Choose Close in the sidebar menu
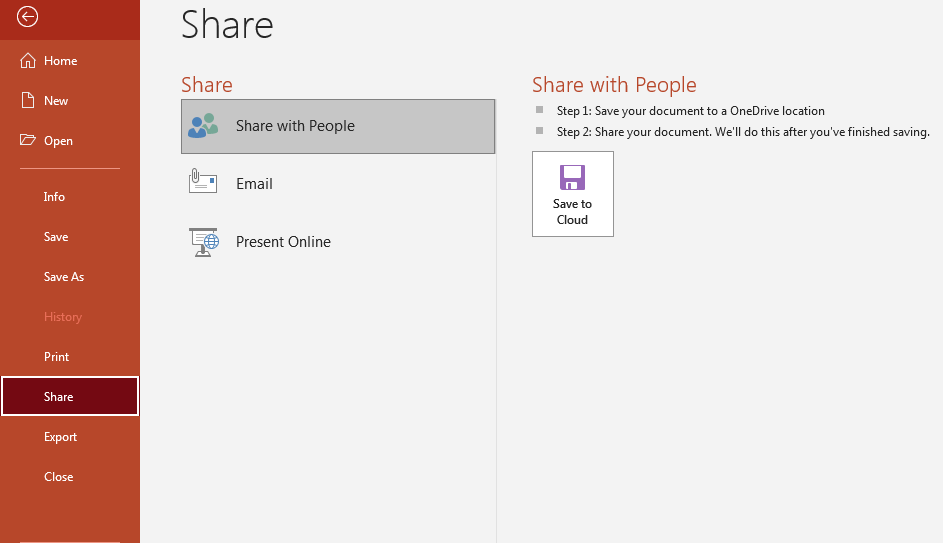The height and width of the screenshot is (543, 943). (x=59, y=477)
